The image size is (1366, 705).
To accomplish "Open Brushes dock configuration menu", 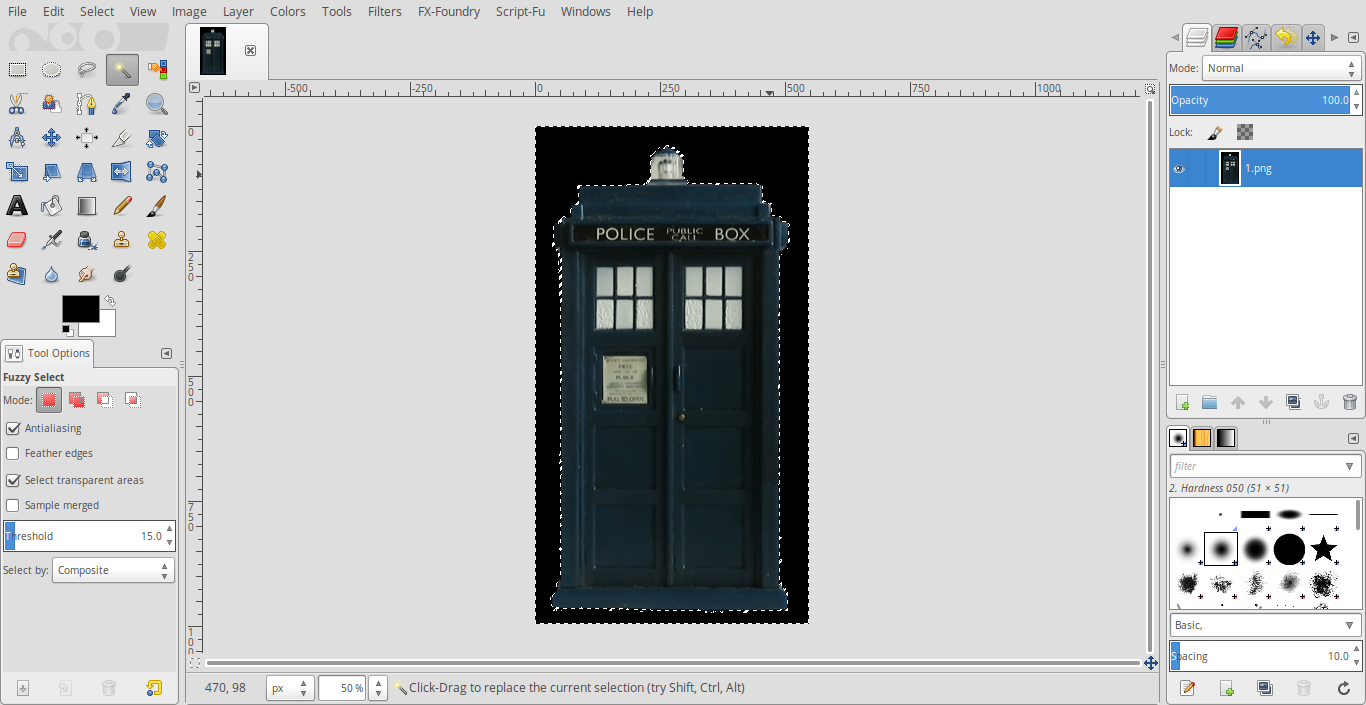I will coord(1353,438).
